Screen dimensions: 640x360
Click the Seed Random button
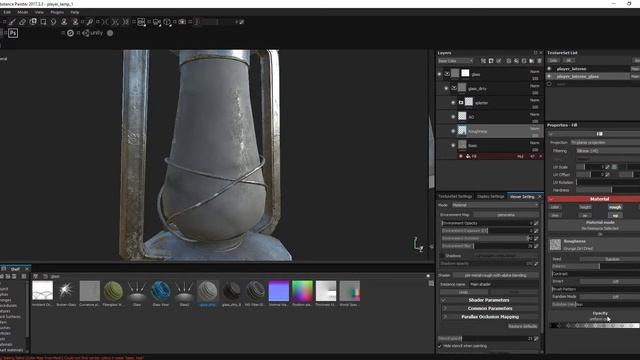(x=612, y=259)
